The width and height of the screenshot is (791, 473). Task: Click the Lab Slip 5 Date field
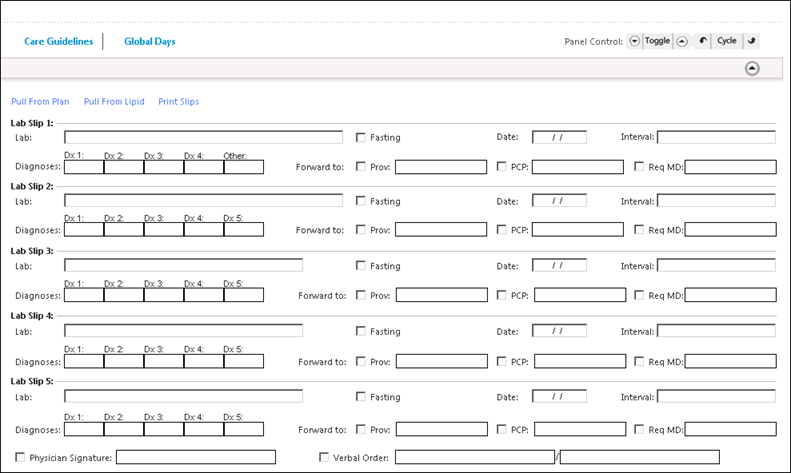tap(558, 396)
